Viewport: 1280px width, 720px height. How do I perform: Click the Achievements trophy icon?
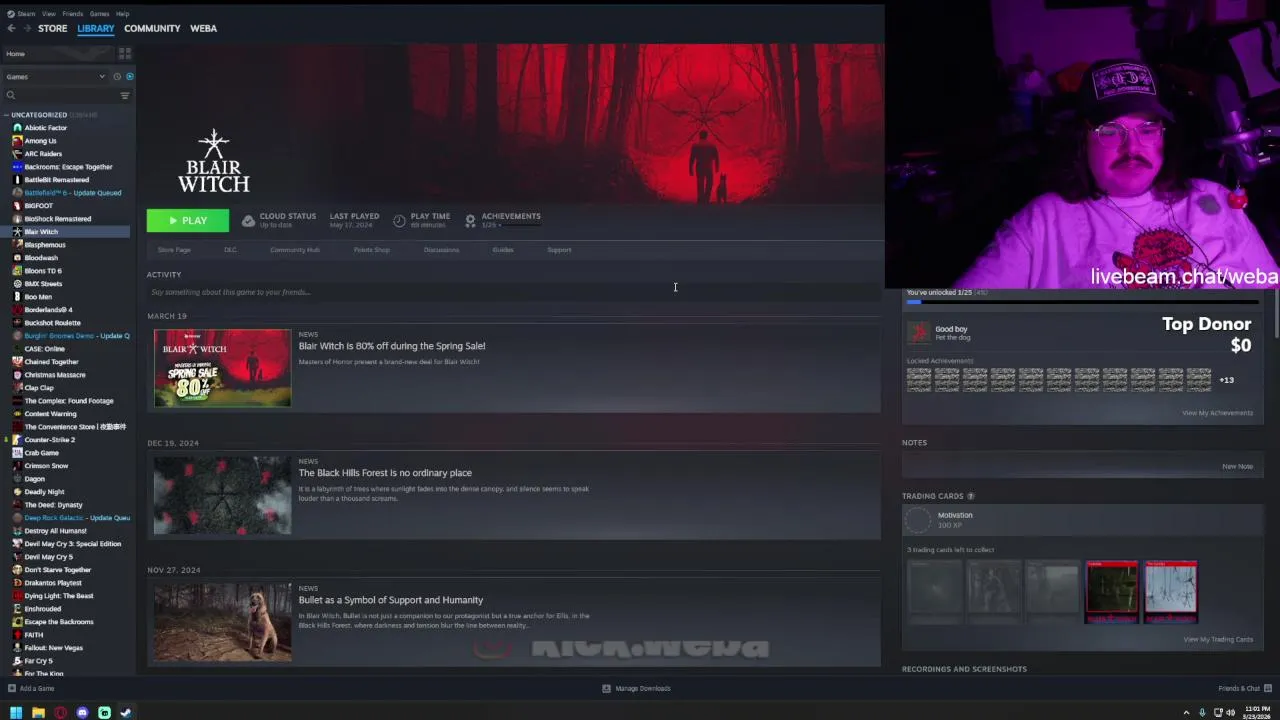point(470,220)
